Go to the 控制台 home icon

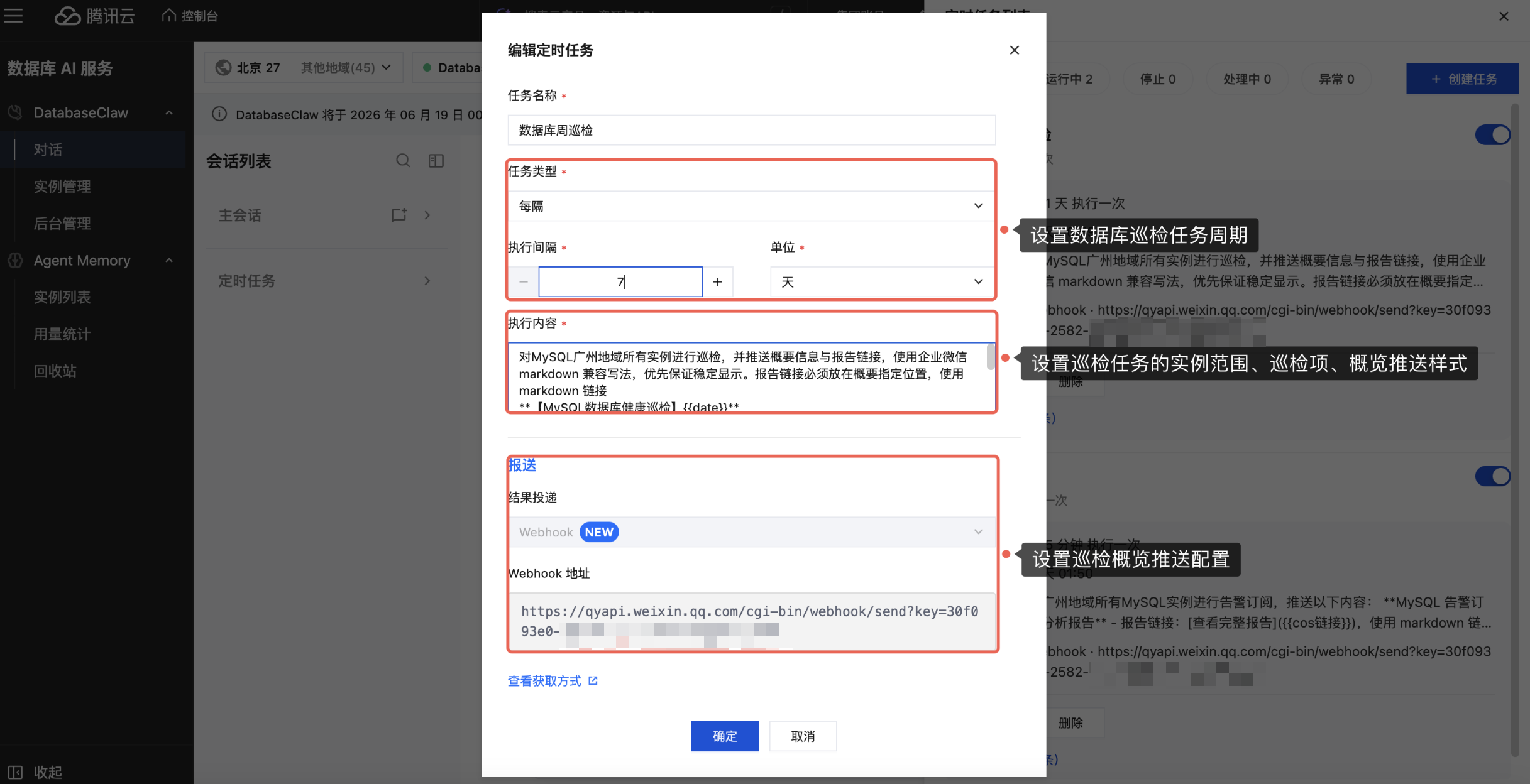168,15
